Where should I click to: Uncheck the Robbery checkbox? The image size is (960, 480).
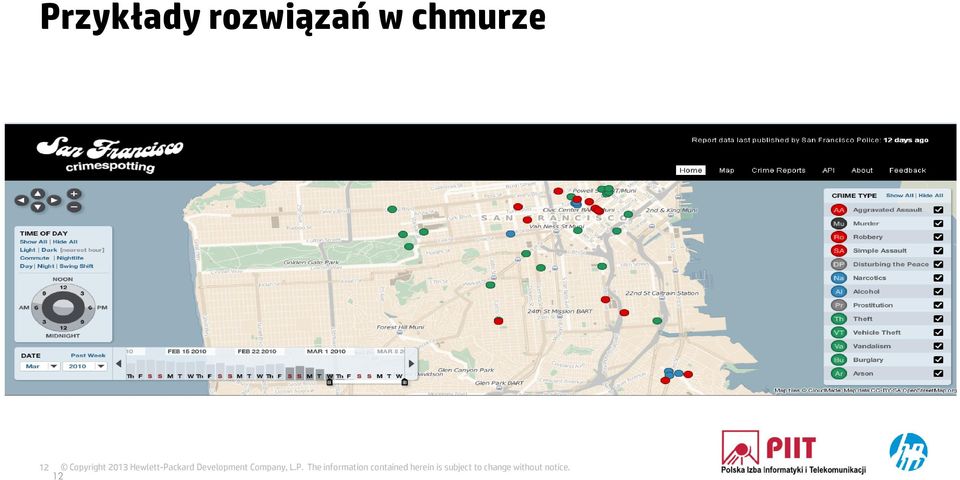click(938, 237)
